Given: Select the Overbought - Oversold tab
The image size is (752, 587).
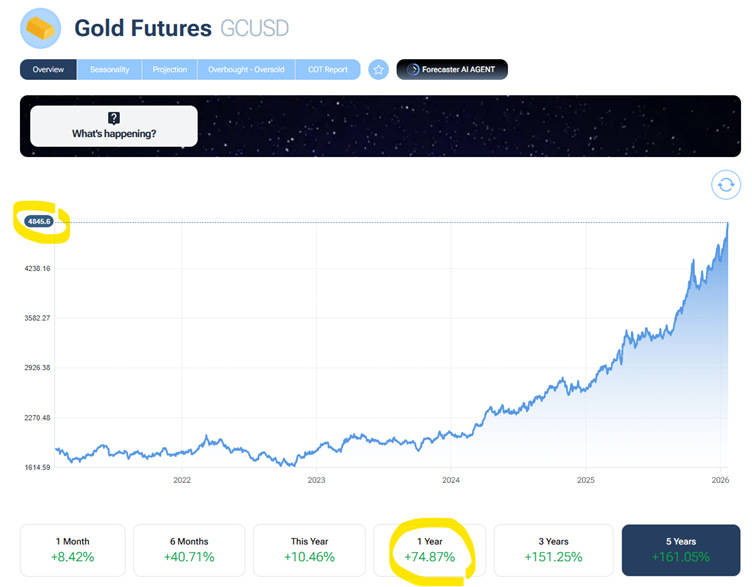Looking at the screenshot, I should [x=246, y=70].
